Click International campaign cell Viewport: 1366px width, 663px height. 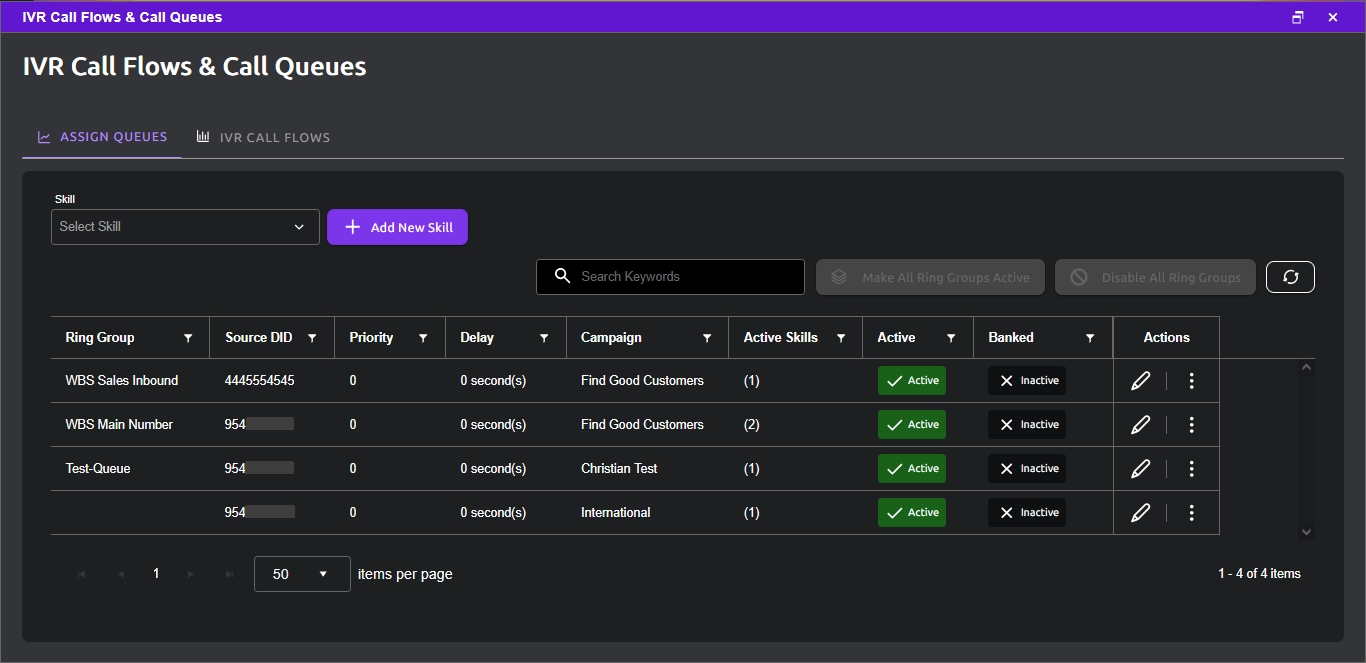[x=616, y=513]
